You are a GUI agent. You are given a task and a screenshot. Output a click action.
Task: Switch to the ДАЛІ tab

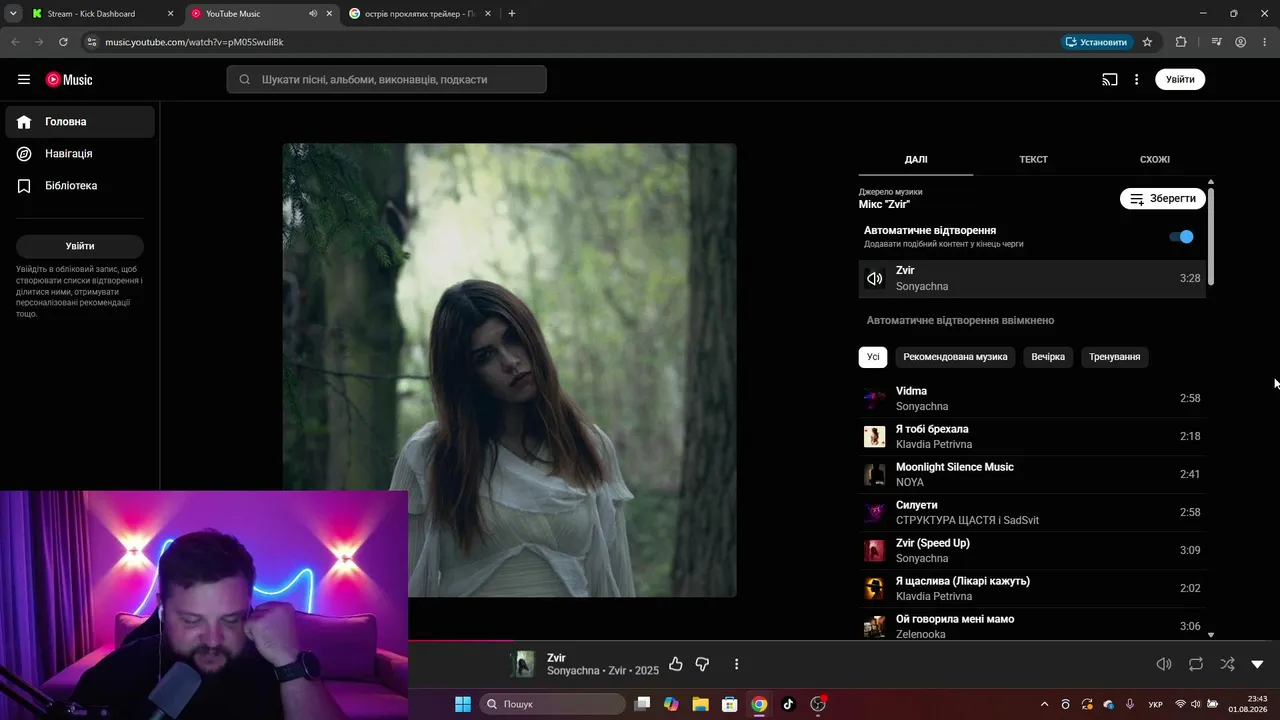click(x=916, y=160)
